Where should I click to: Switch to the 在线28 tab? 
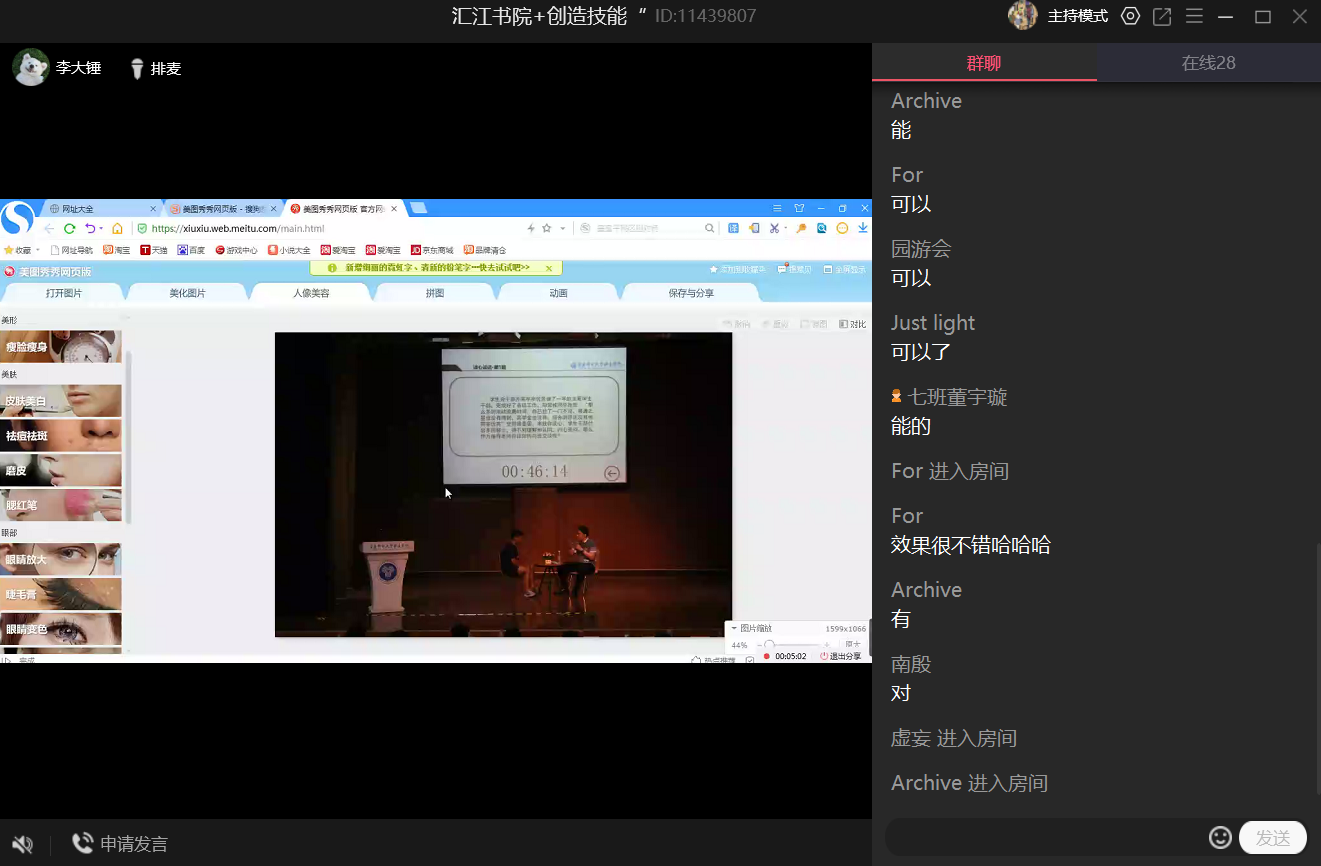(x=1208, y=63)
